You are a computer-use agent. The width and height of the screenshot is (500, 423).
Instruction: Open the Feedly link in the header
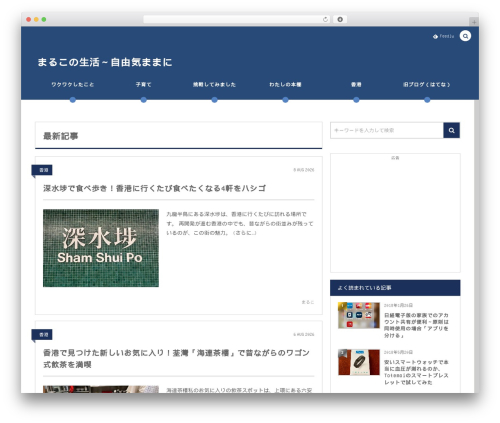click(444, 36)
